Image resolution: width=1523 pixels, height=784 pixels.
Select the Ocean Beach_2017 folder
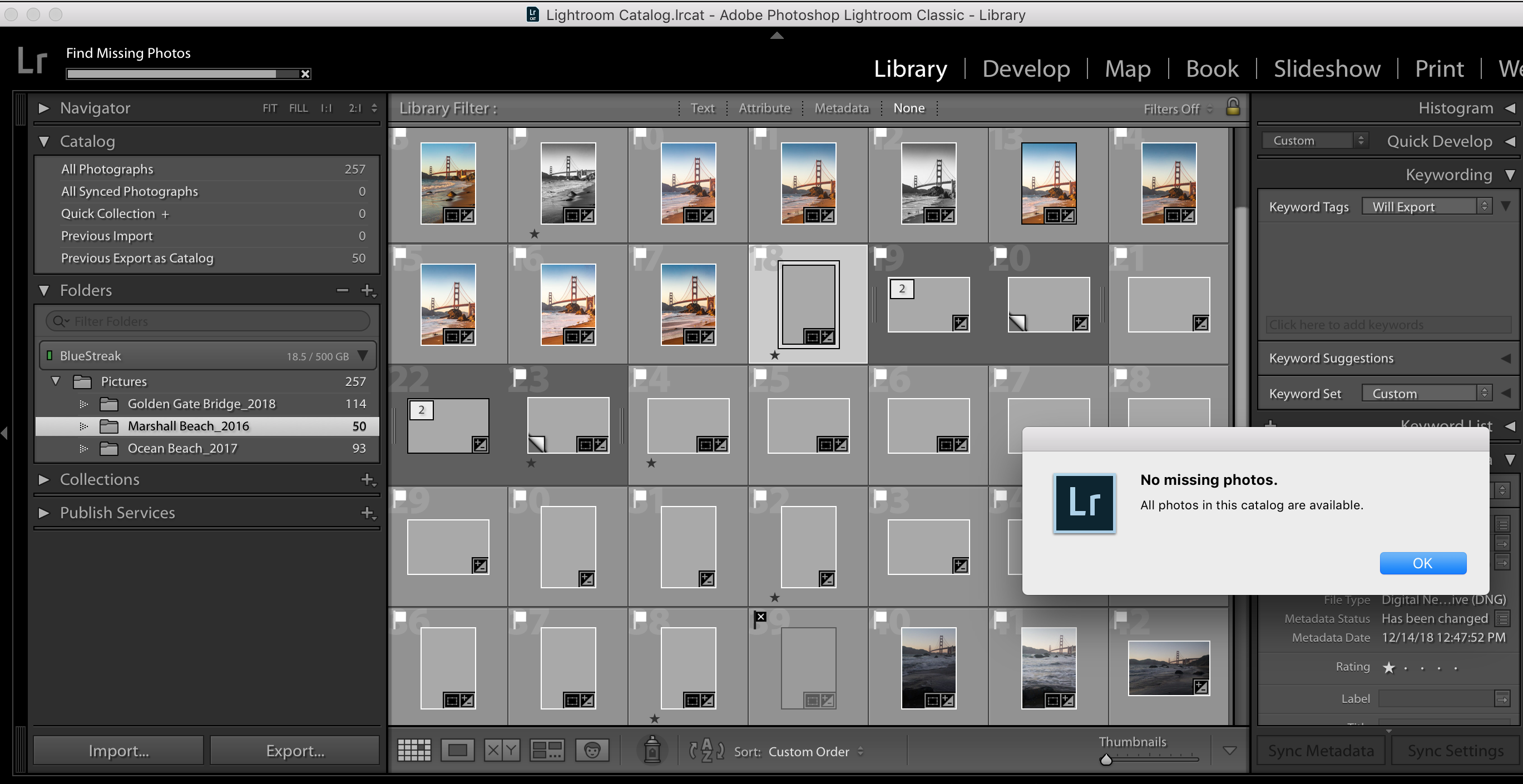182,448
